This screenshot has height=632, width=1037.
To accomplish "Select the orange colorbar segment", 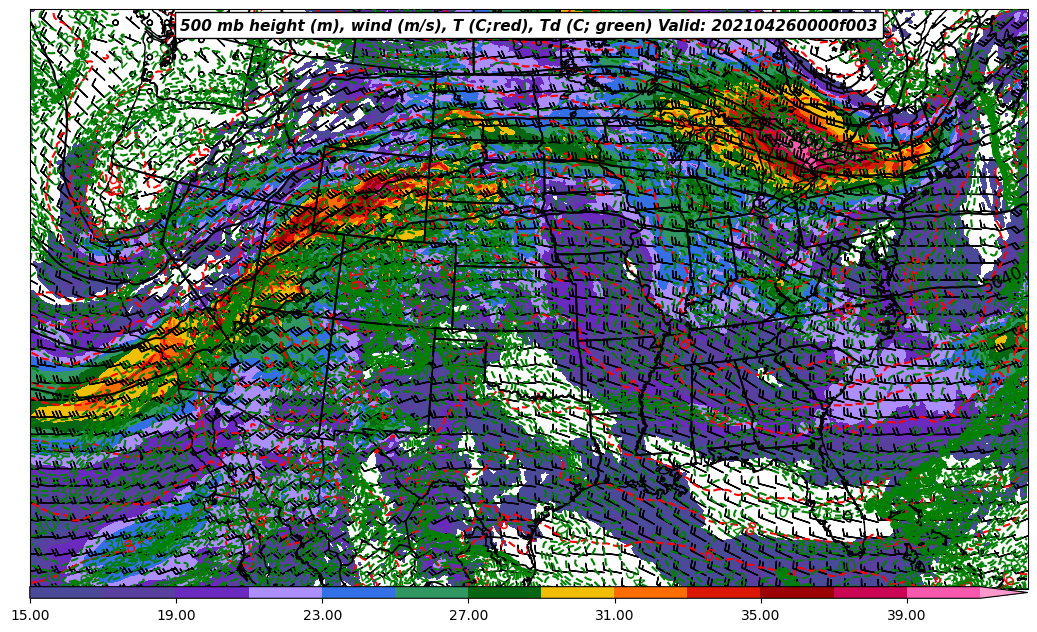I will [650, 592].
